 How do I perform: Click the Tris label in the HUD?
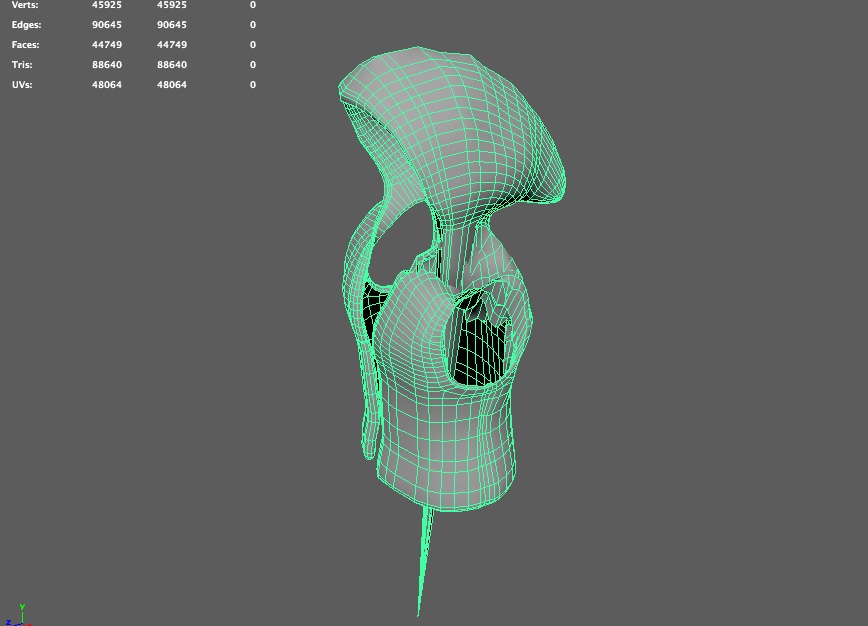[x=20, y=64]
